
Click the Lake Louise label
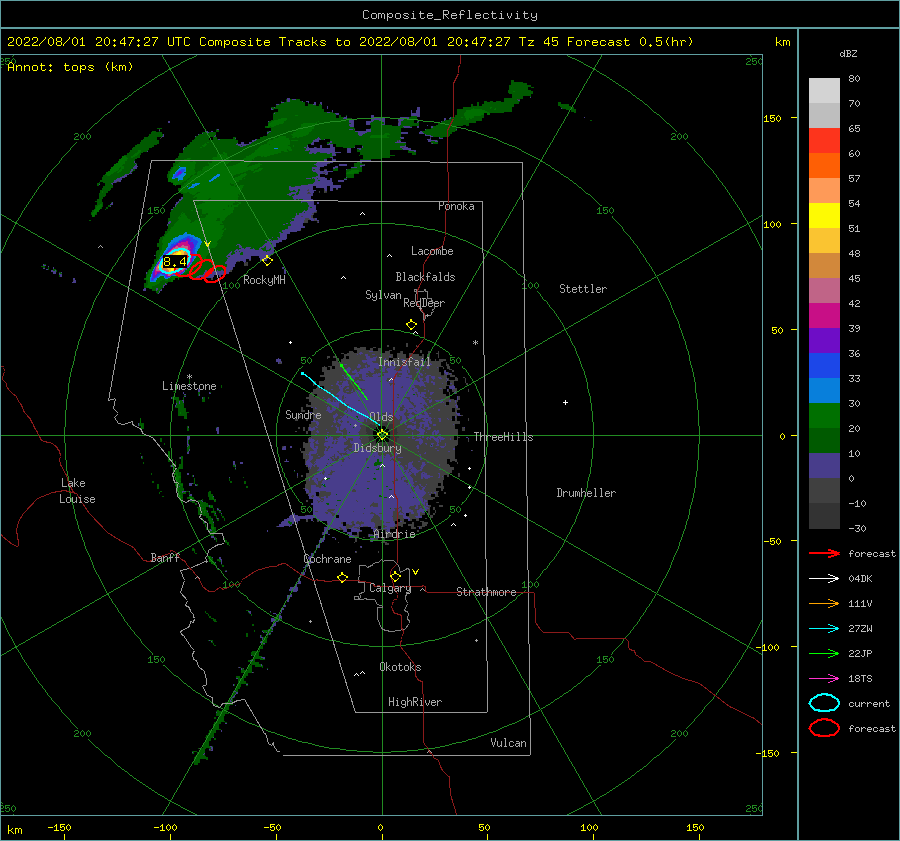coord(77,491)
